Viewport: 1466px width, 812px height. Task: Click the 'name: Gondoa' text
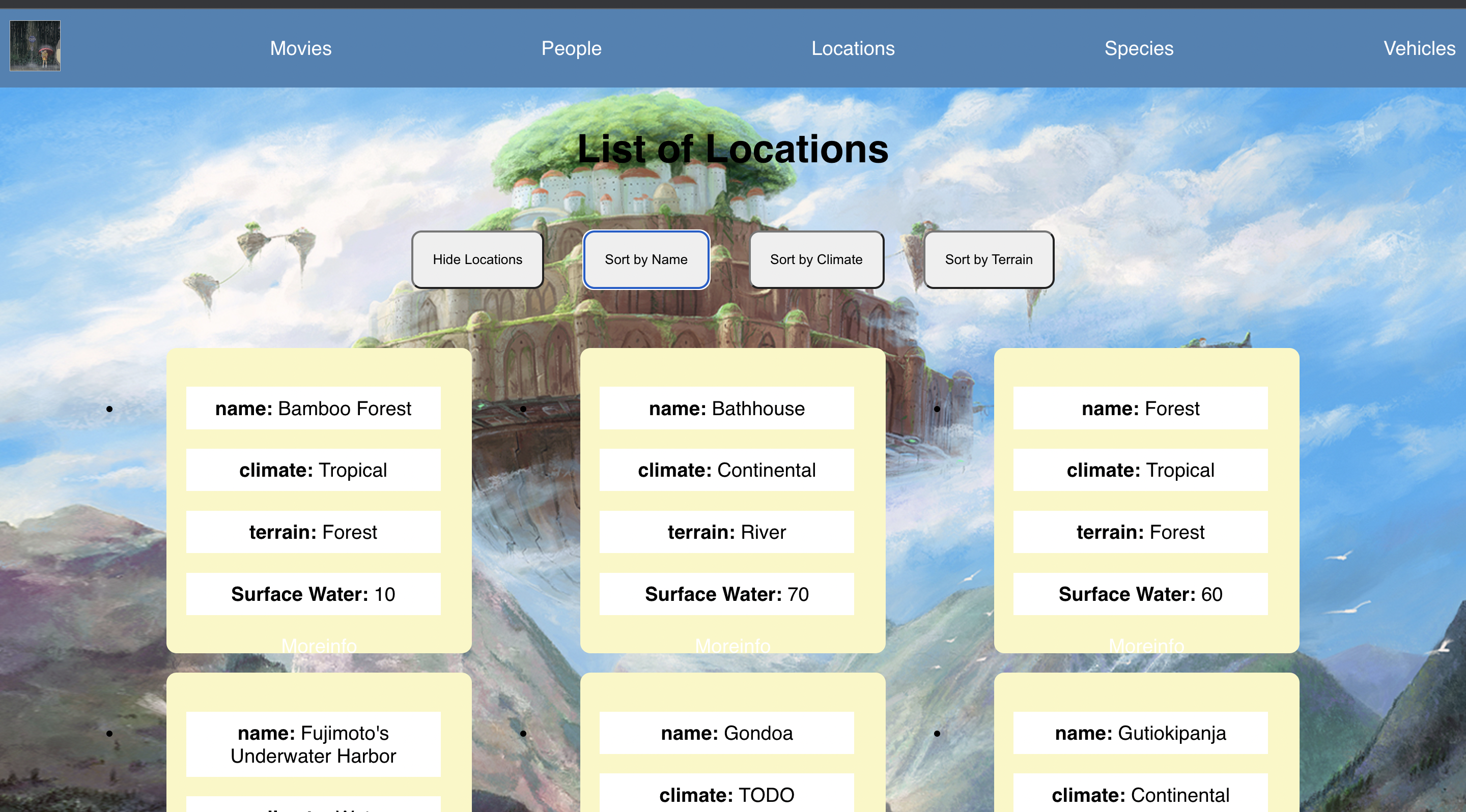coord(727,733)
